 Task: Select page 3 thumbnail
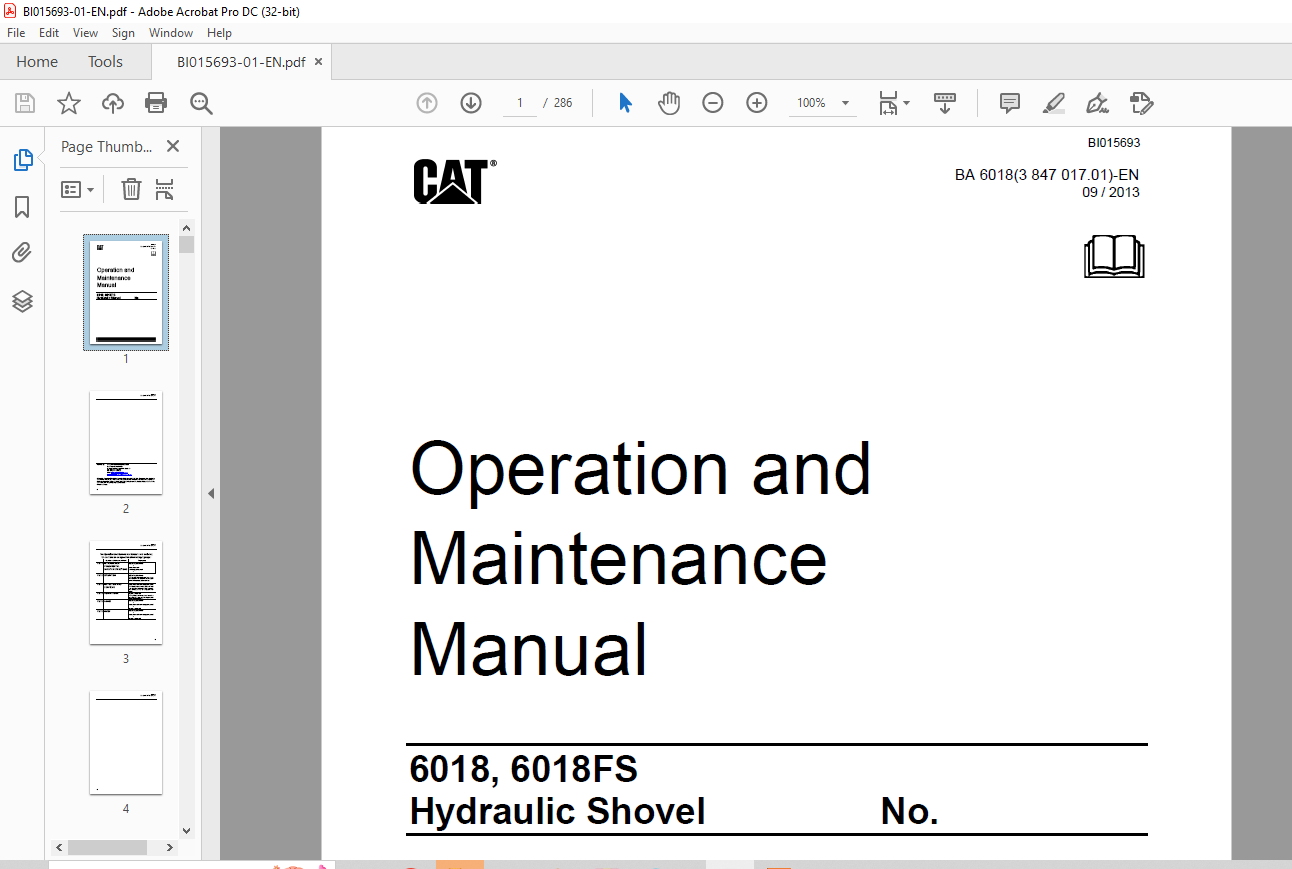click(126, 593)
